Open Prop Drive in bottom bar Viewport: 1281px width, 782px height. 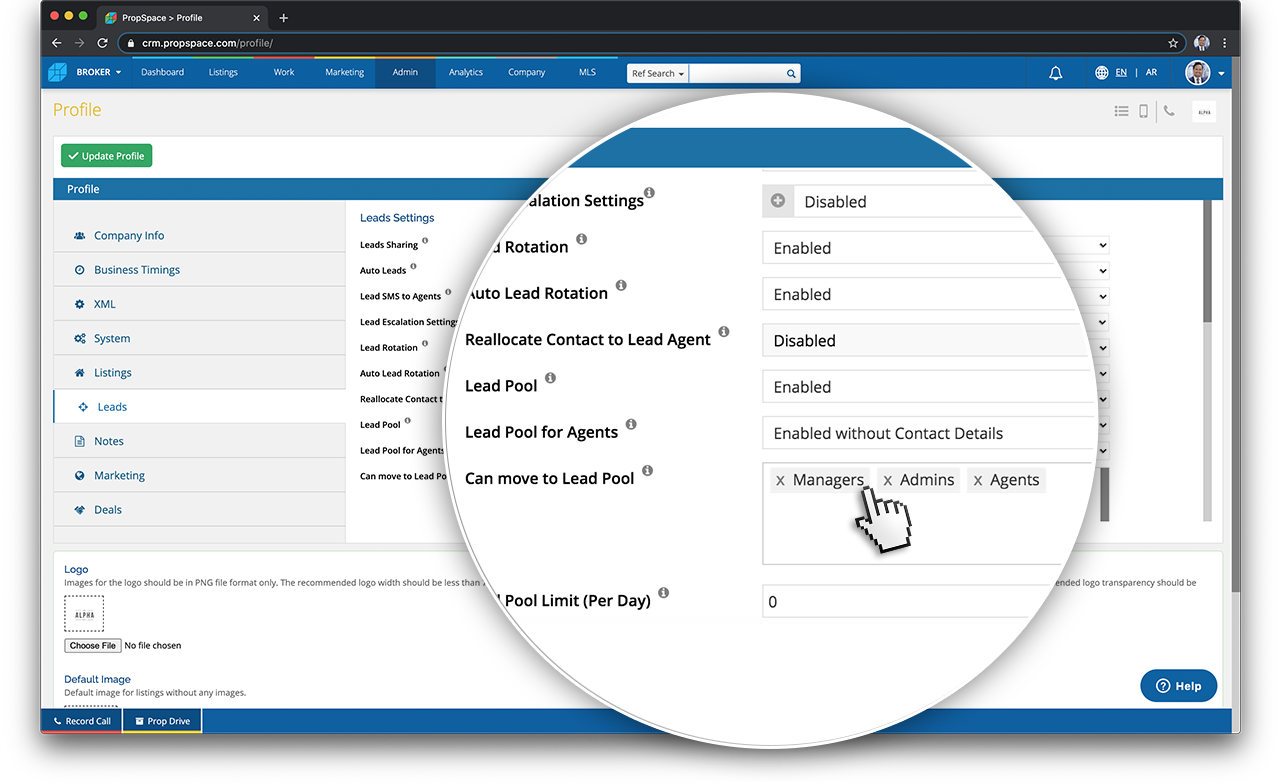click(162, 721)
